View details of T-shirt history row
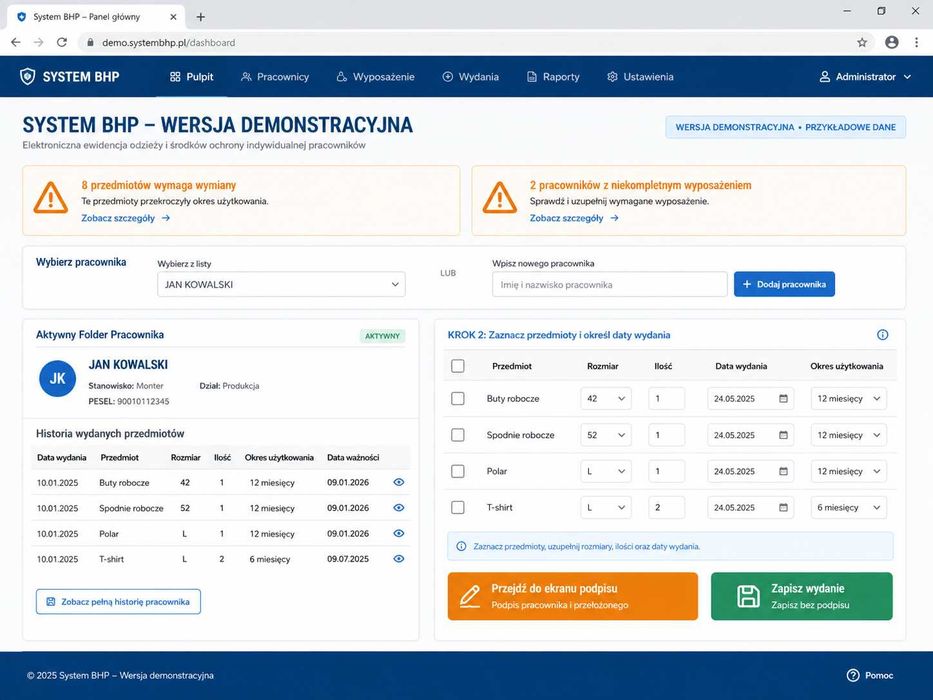This screenshot has width=933, height=700. [399, 559]
